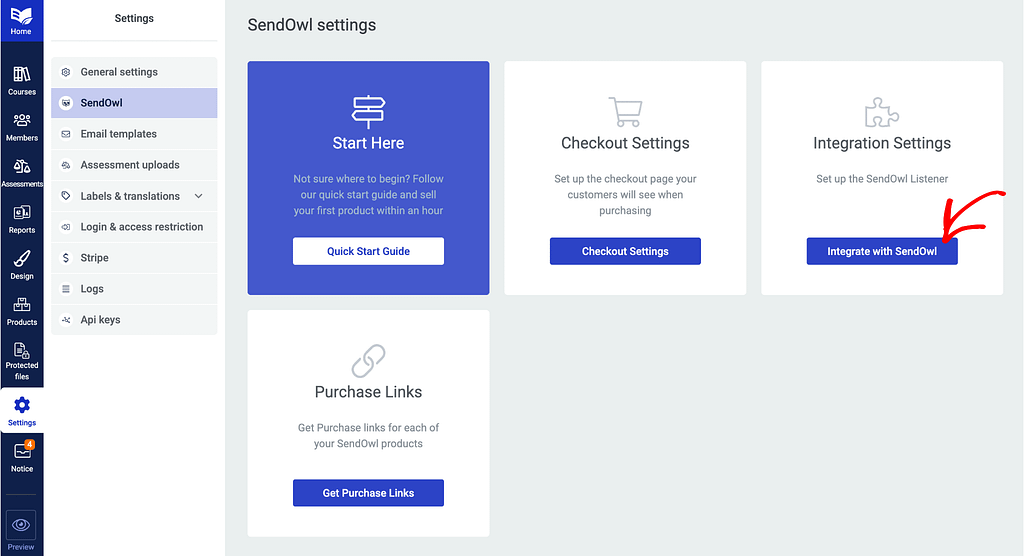Click Get Purchase Links button
1024x556 pixels.
(368, 493)
